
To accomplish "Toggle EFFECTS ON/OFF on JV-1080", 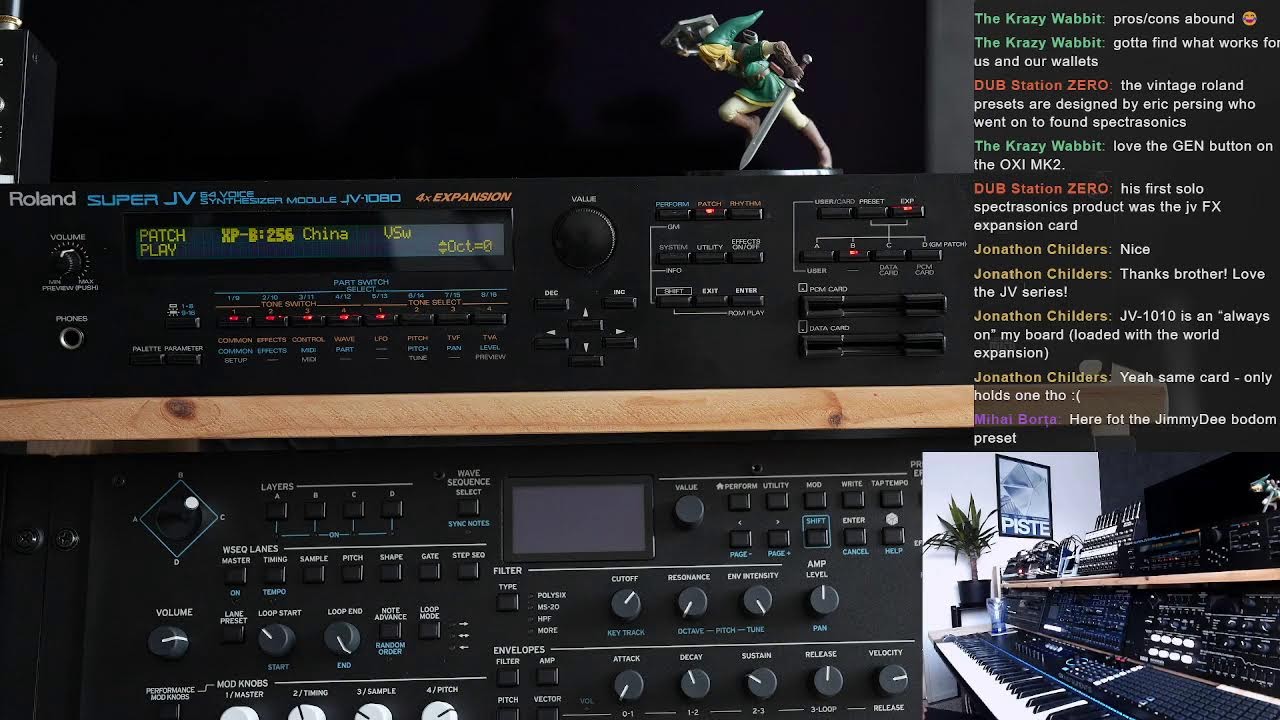I will [746, 258].
